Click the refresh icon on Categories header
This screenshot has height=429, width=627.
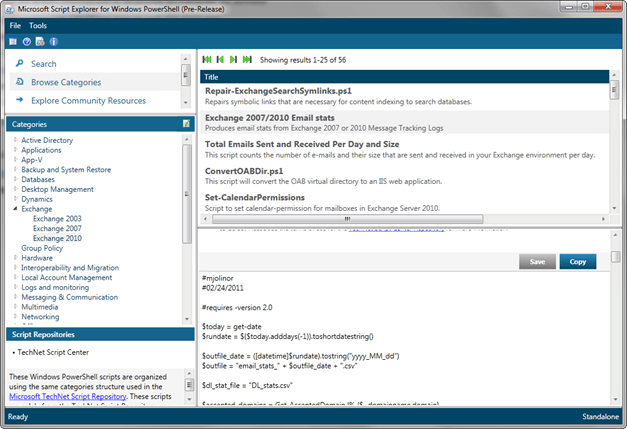point(186,124)
